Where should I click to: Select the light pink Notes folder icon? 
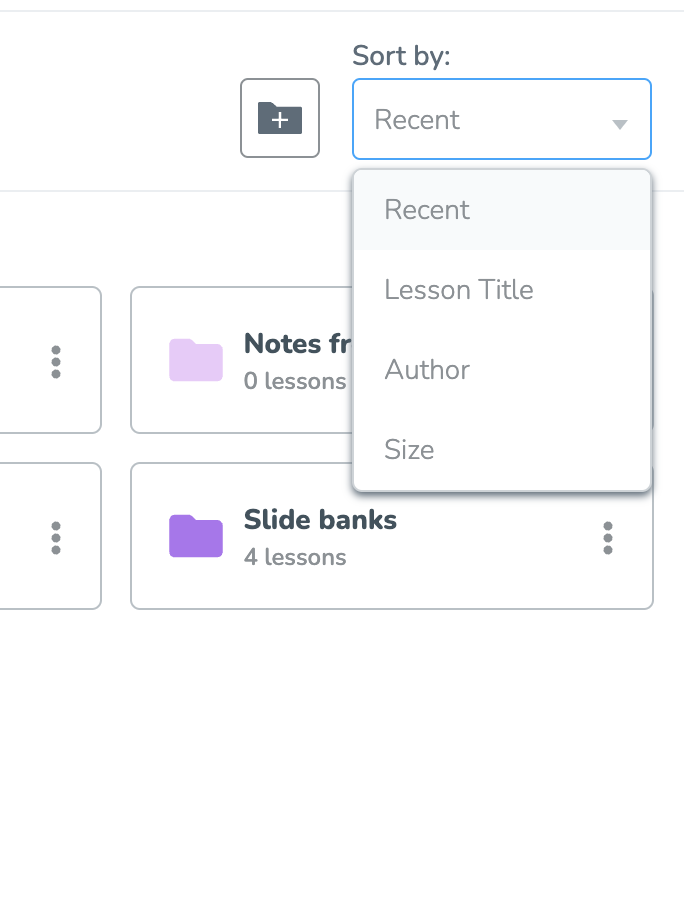point(196,360)
